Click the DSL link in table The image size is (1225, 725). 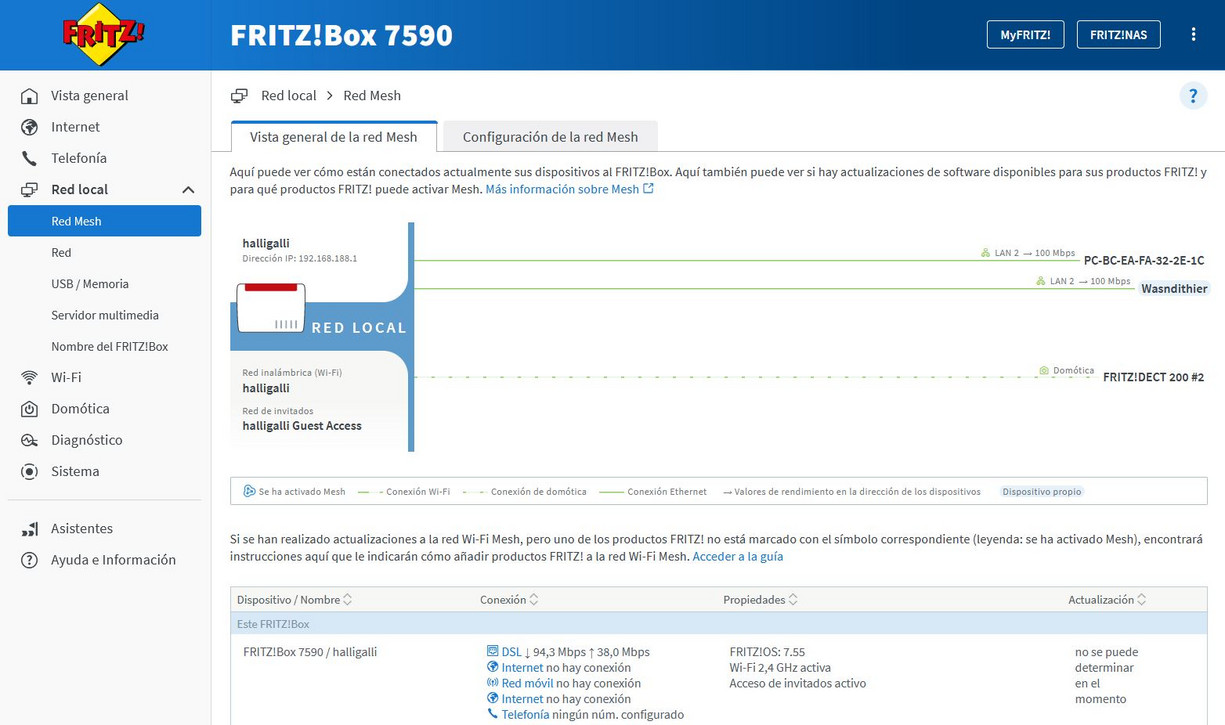(511, 652)
